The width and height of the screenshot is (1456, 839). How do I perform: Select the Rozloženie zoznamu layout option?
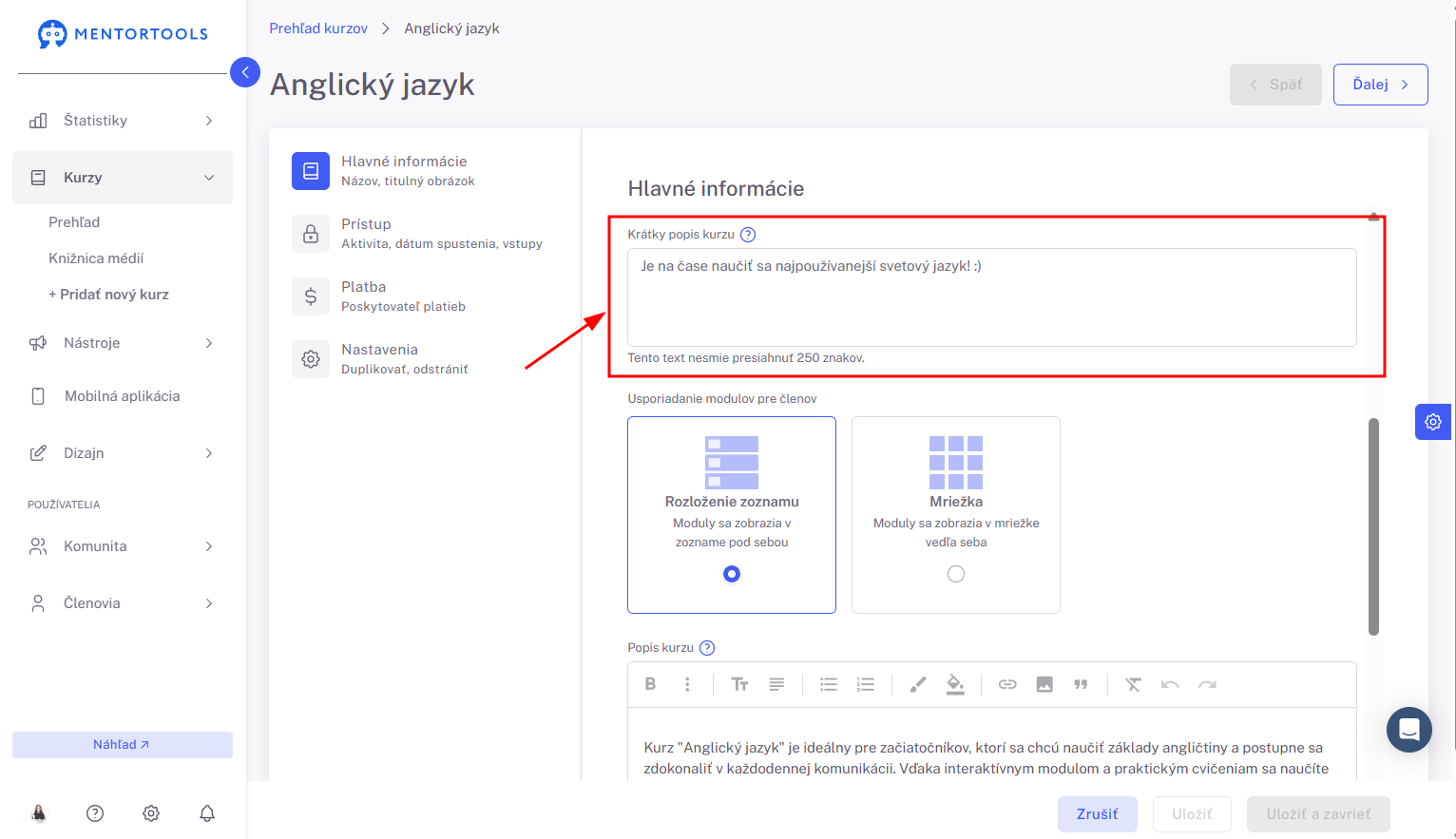click(x=732, y=515)
